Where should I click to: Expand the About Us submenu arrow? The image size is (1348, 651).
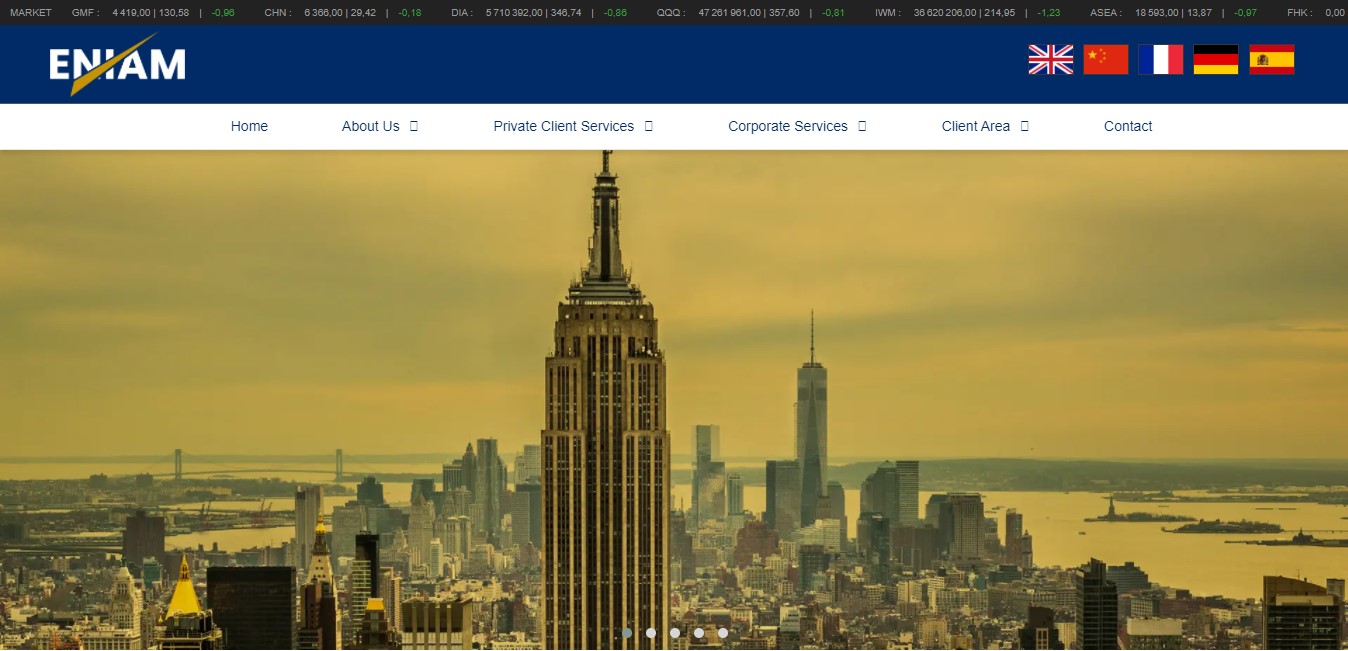(414, 126)
